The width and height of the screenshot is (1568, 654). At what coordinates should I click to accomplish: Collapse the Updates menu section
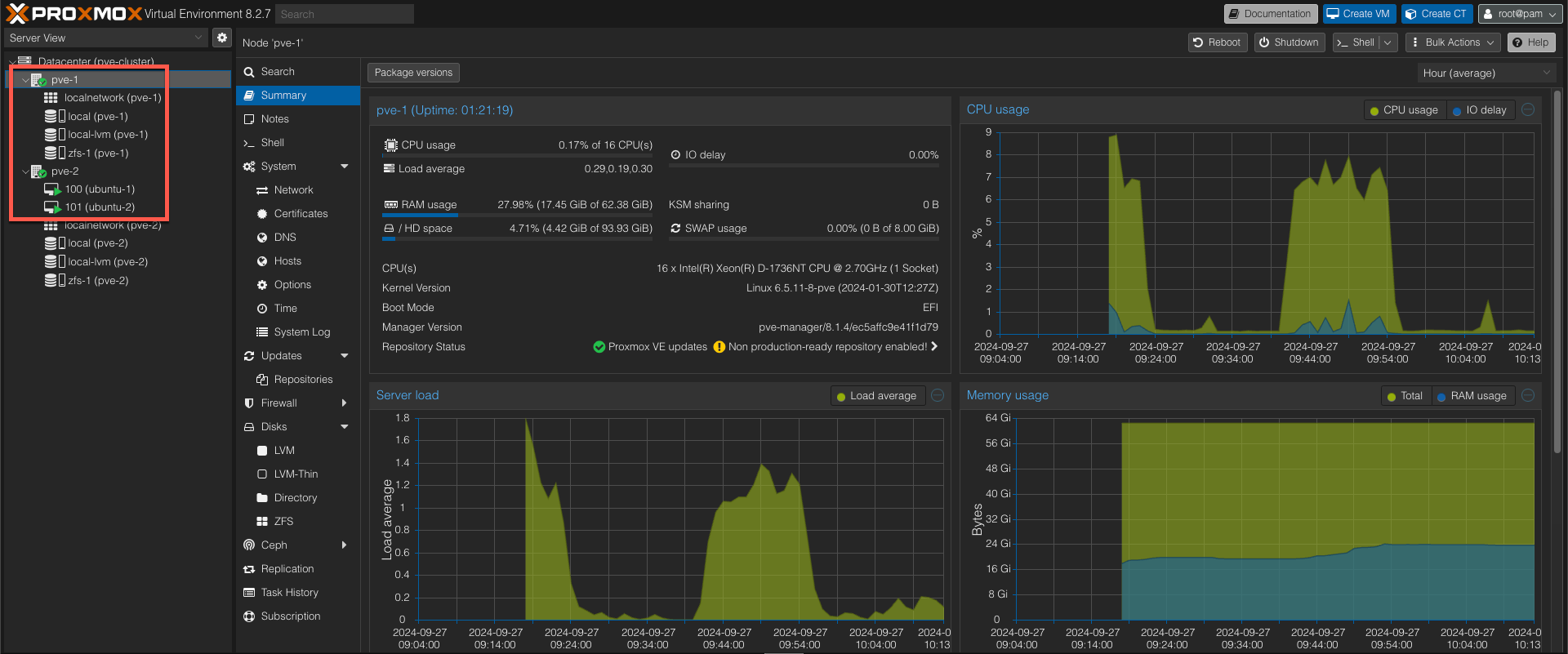point(345,356)
